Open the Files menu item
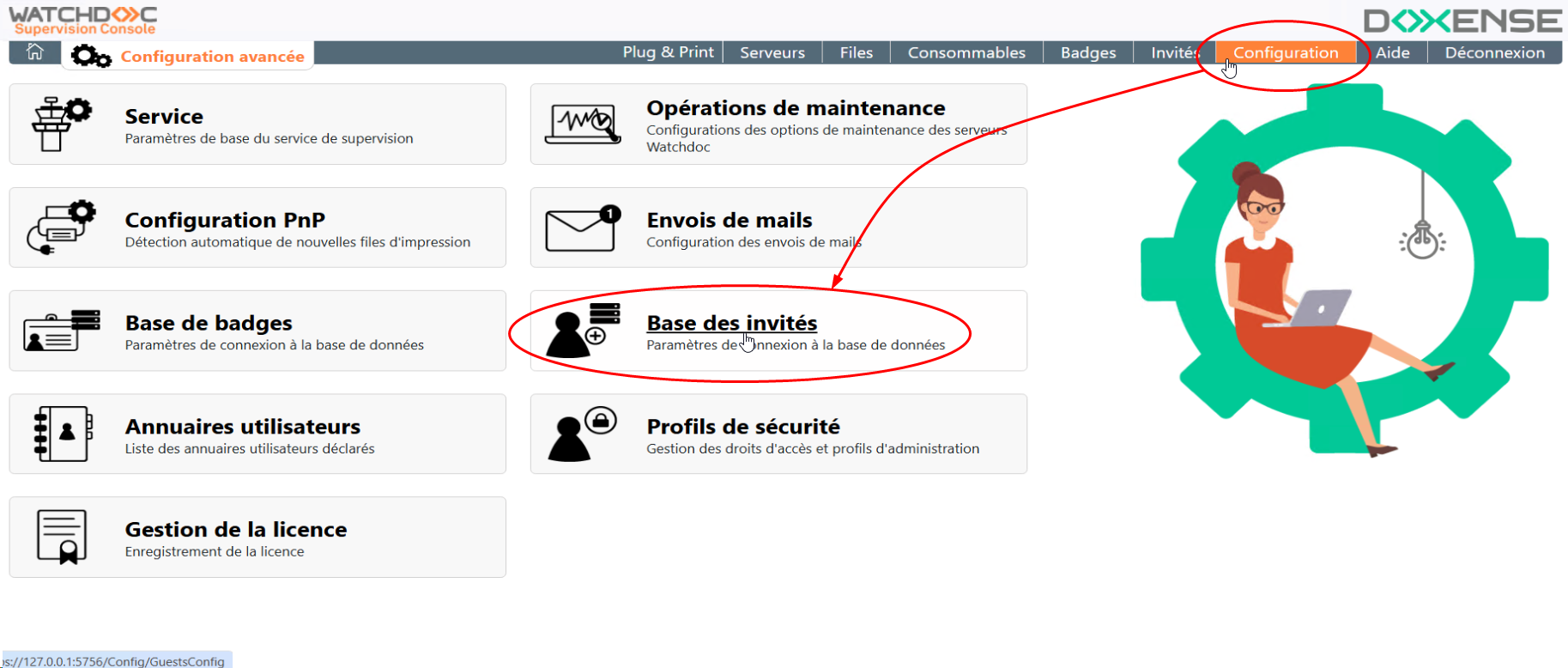Screen dimensions: 1568x668 pyautogui.click(x=856, y=52)
